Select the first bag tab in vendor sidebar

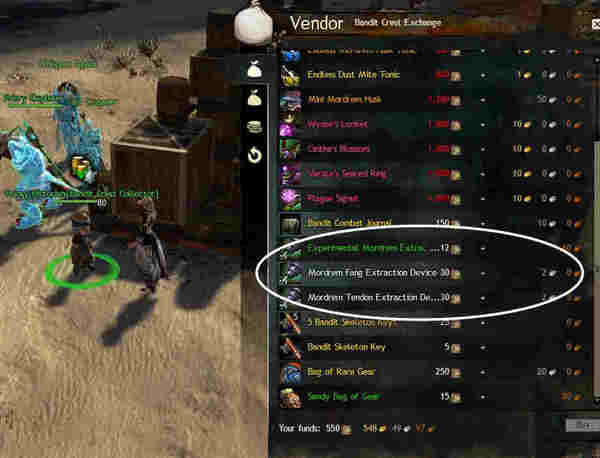click(254, 69)
